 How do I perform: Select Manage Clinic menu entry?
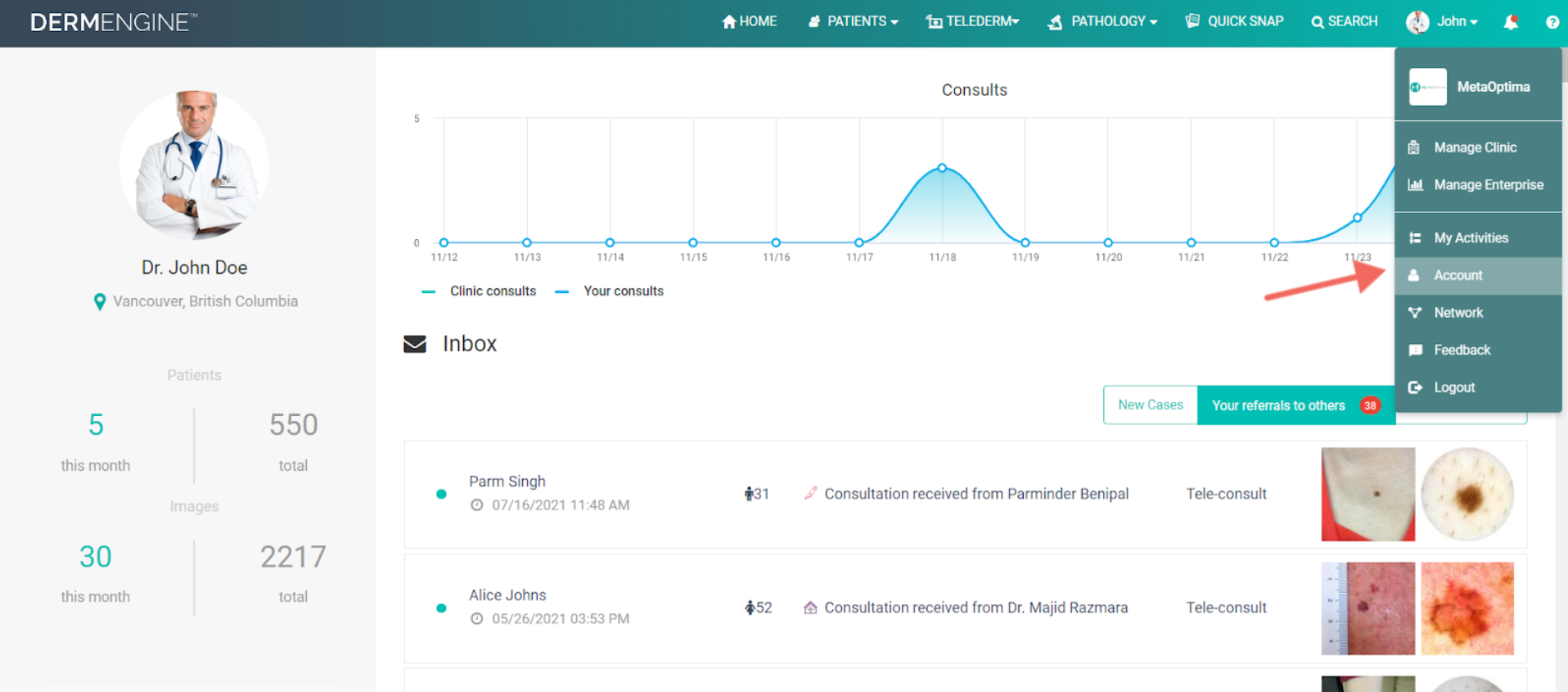point(1478,147)
